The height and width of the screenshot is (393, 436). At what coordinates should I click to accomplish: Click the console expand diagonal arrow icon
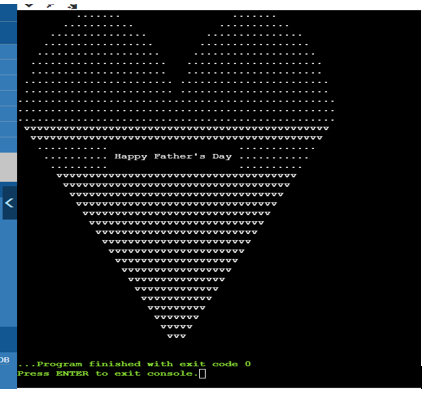click(x=50, y=6)
